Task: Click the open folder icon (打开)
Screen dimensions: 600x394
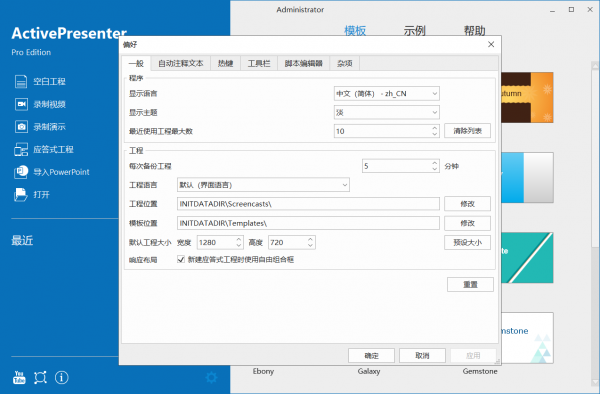Action: [21, 194]
